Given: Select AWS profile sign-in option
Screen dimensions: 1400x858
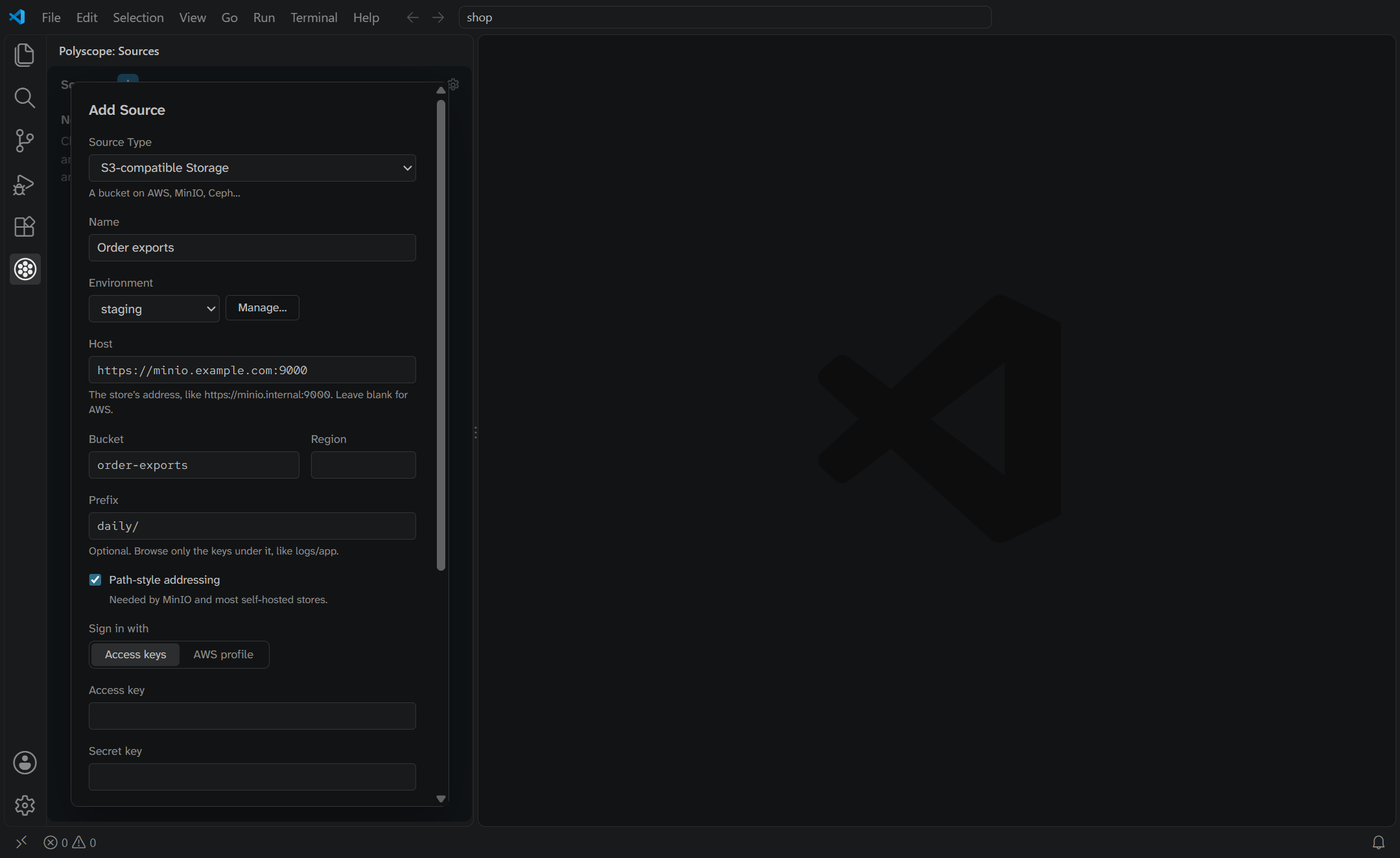Looking at the screenshot, I should [x=223, y=654].
